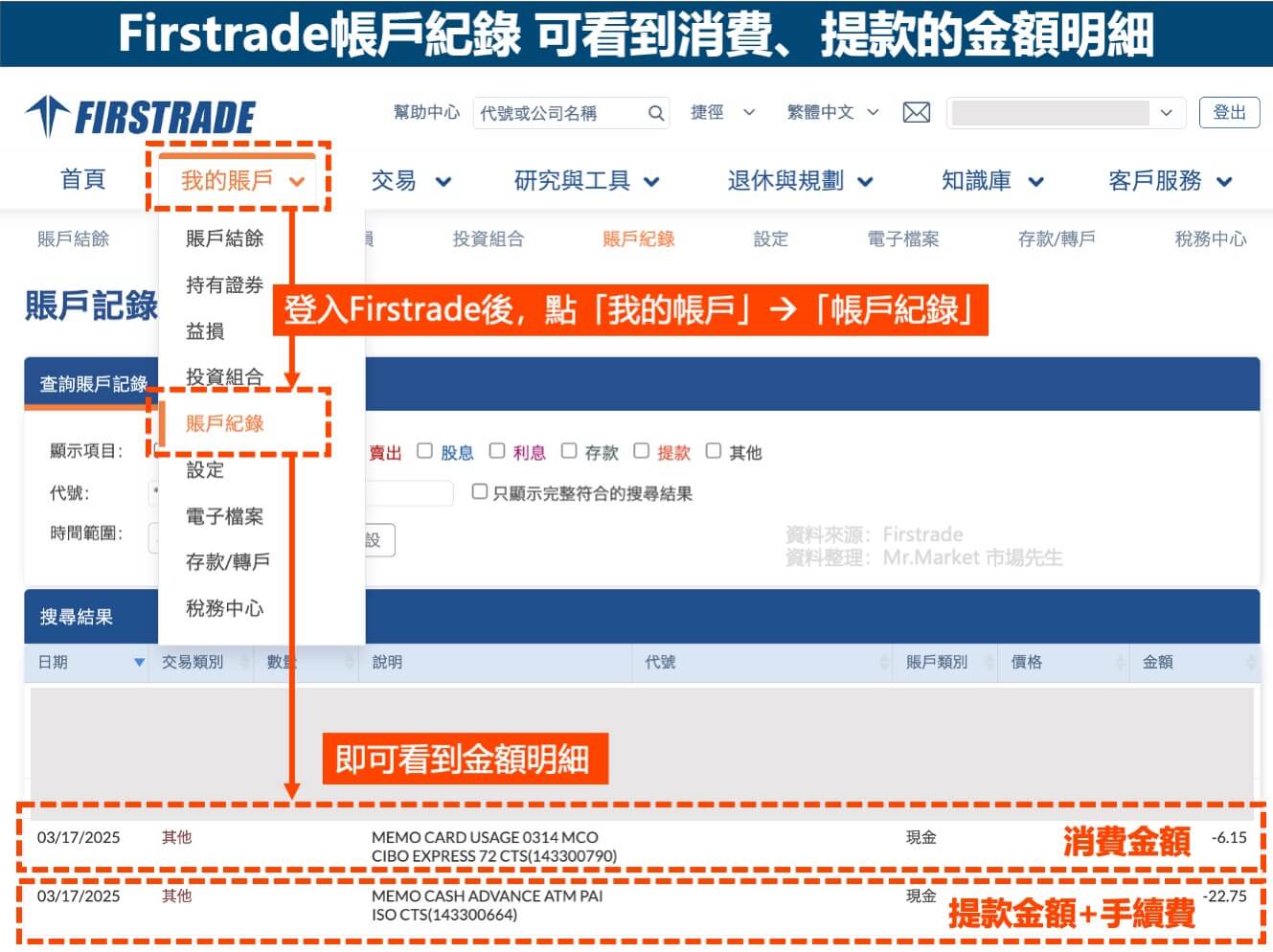Select 存款/轉戶 in dropdown menu

228,562
